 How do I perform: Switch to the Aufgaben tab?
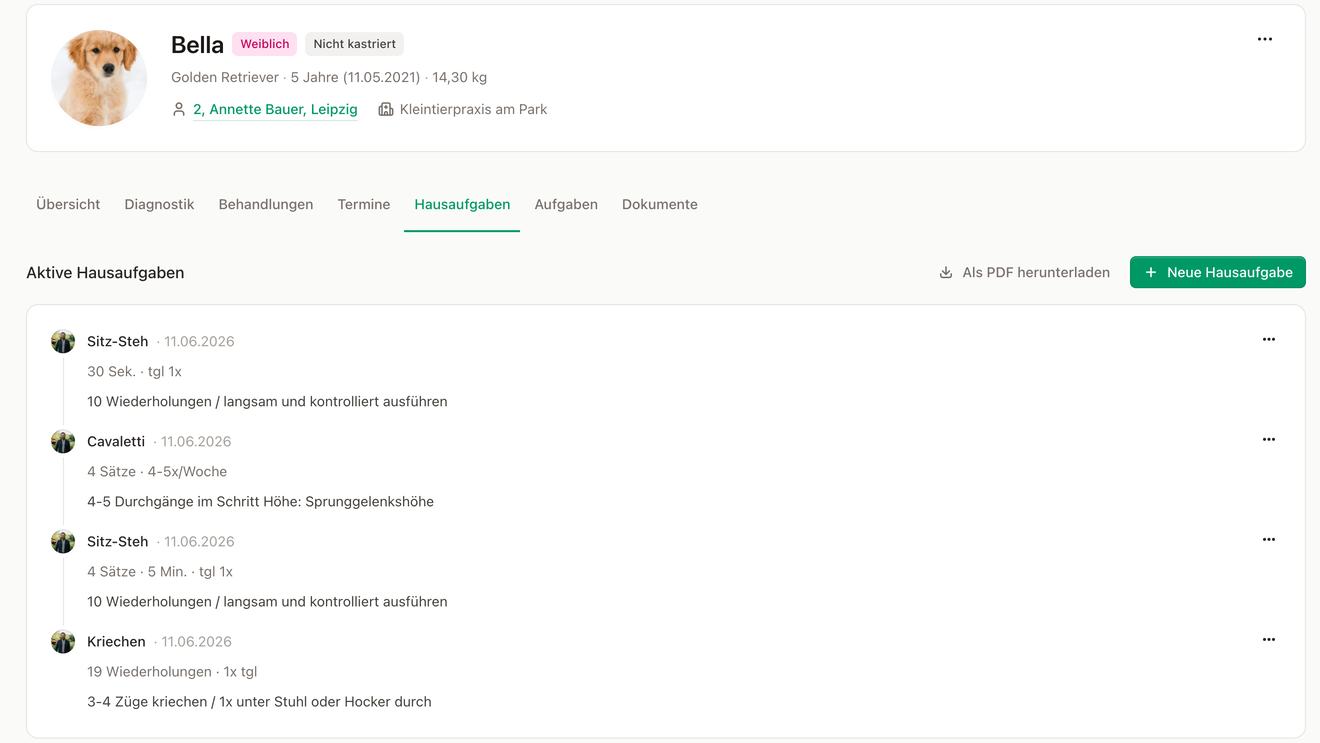pos(566,204)
